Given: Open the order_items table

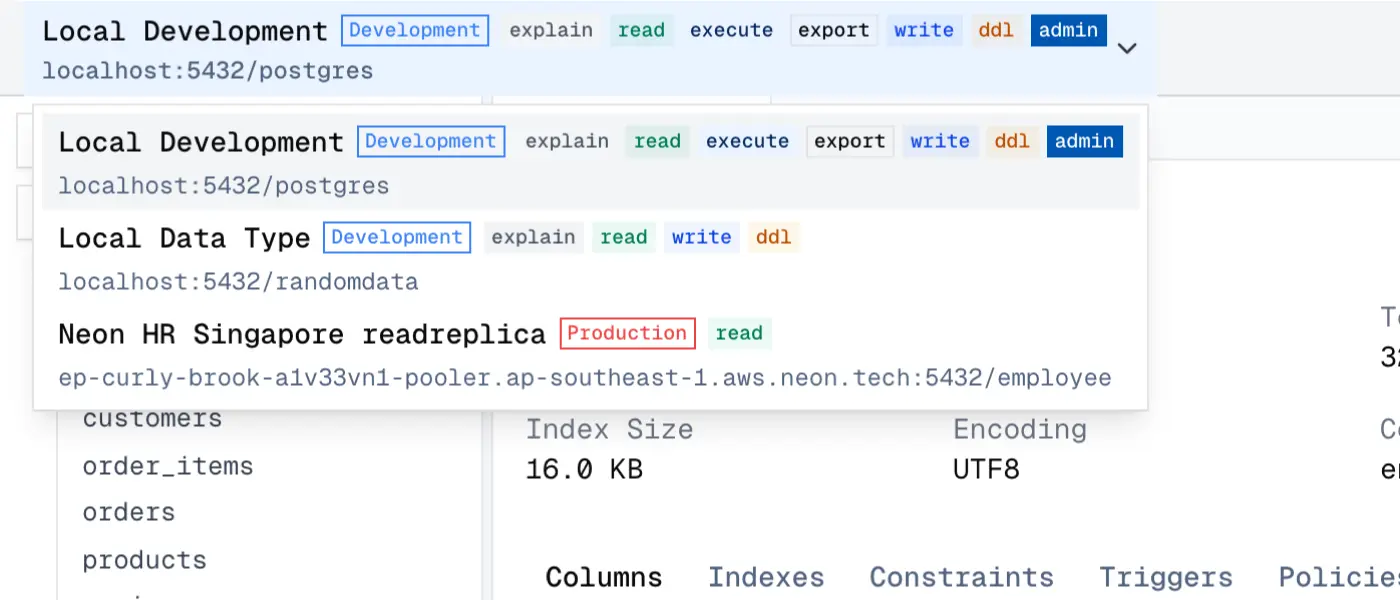Looking at the screenshot, I should [x=167, y=467].
